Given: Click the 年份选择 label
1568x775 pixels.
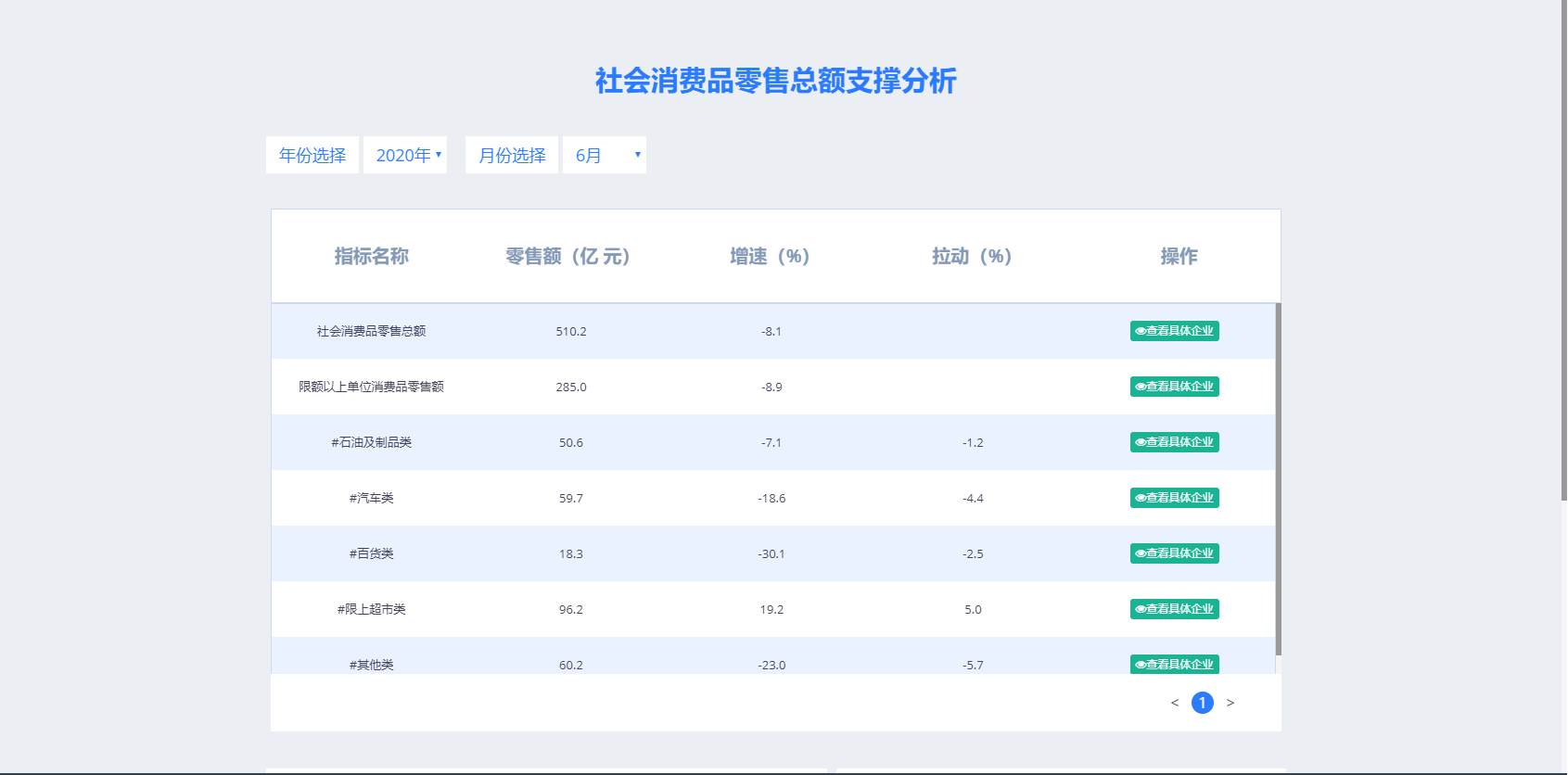Looking at the screenshot, I should pos(312,155).
